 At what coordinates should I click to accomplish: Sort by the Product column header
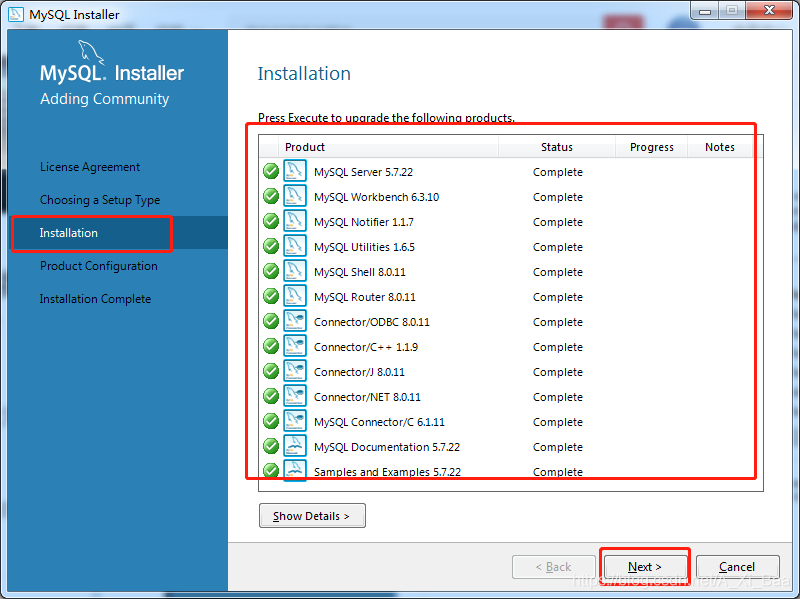[388, 147]
